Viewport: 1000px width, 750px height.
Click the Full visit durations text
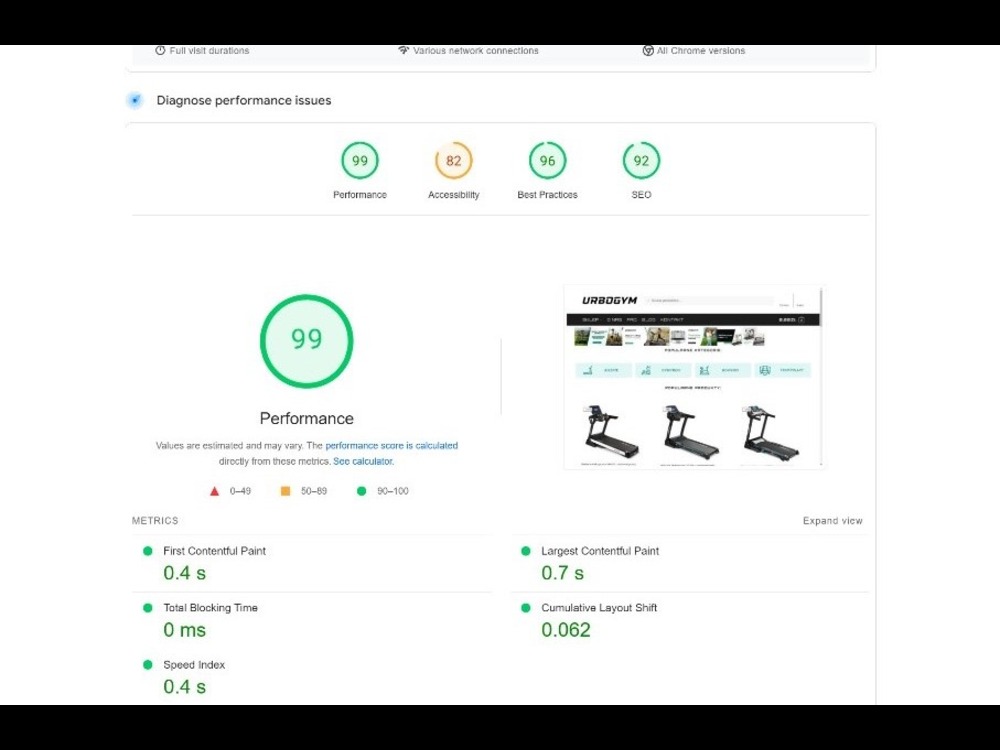click(x=209, y=50)
